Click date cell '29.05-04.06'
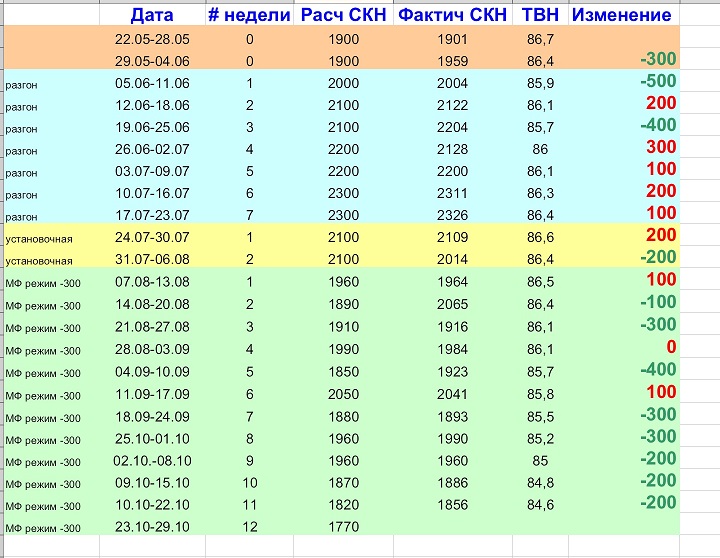The image size is (720, 558). (152, 61)
